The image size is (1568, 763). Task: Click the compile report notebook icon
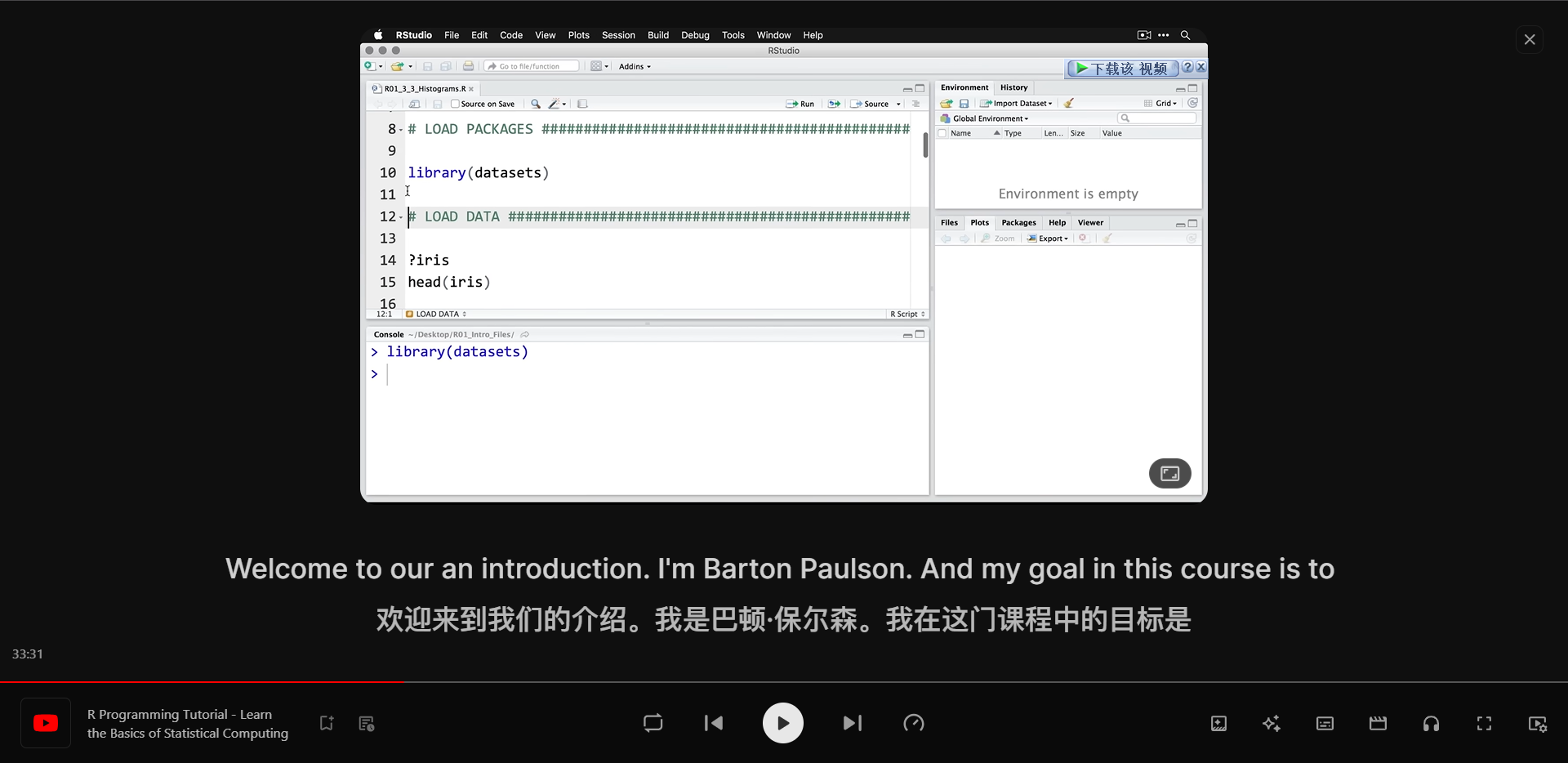pyautogui.click(x=582, y=104)
